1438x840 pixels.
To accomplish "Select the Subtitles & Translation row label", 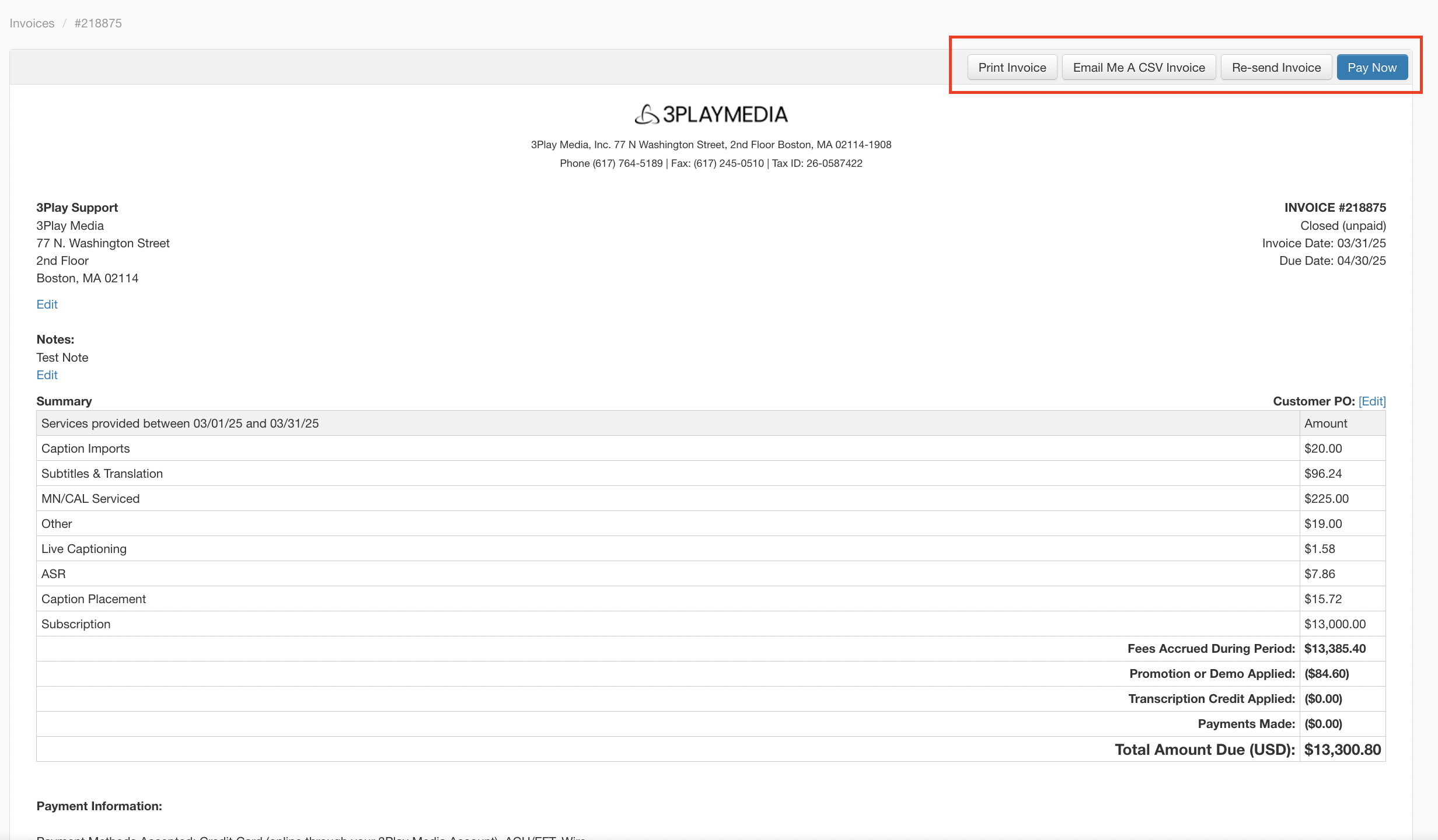I will click(102, 474).
